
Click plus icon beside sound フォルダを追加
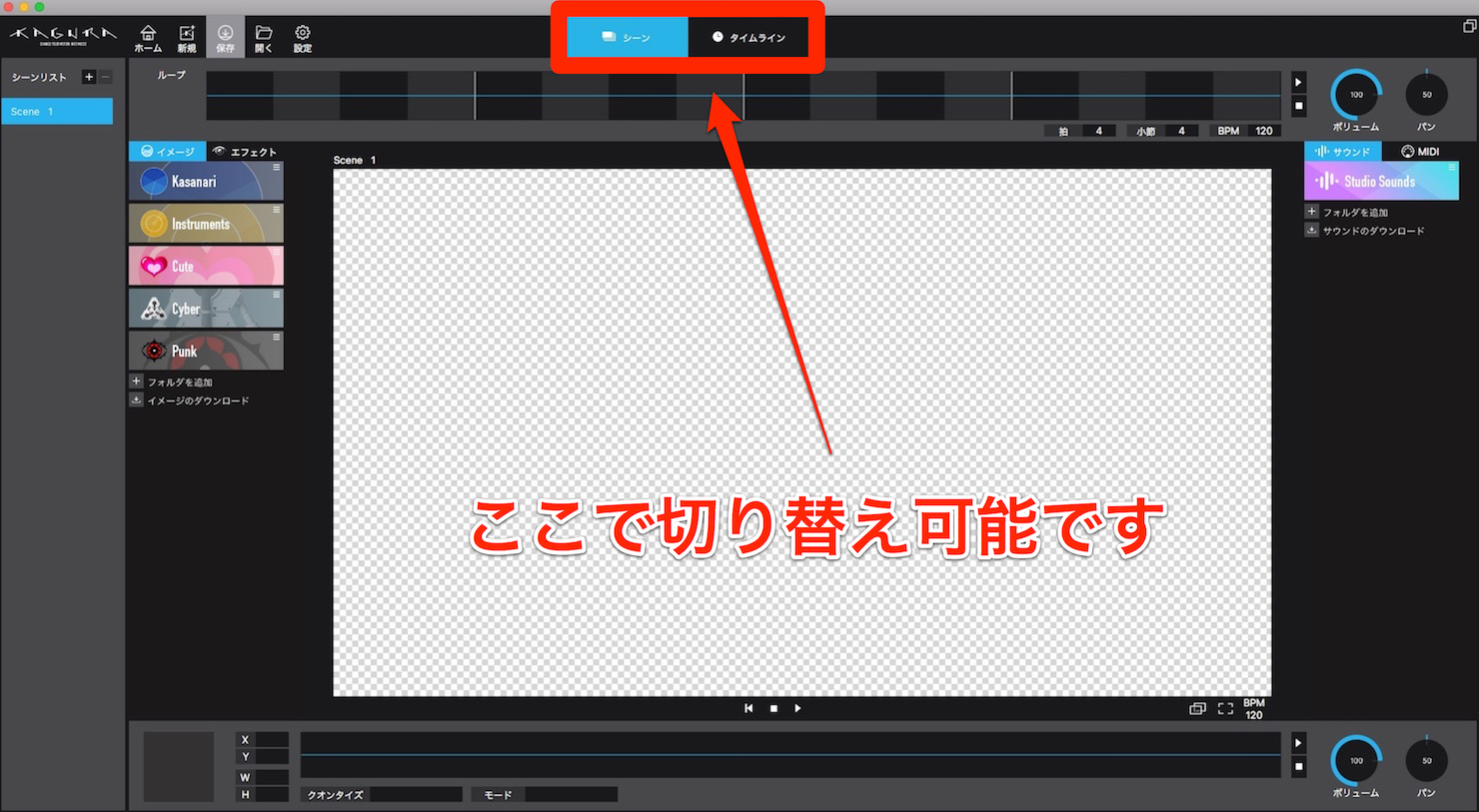pos(1312,212)
